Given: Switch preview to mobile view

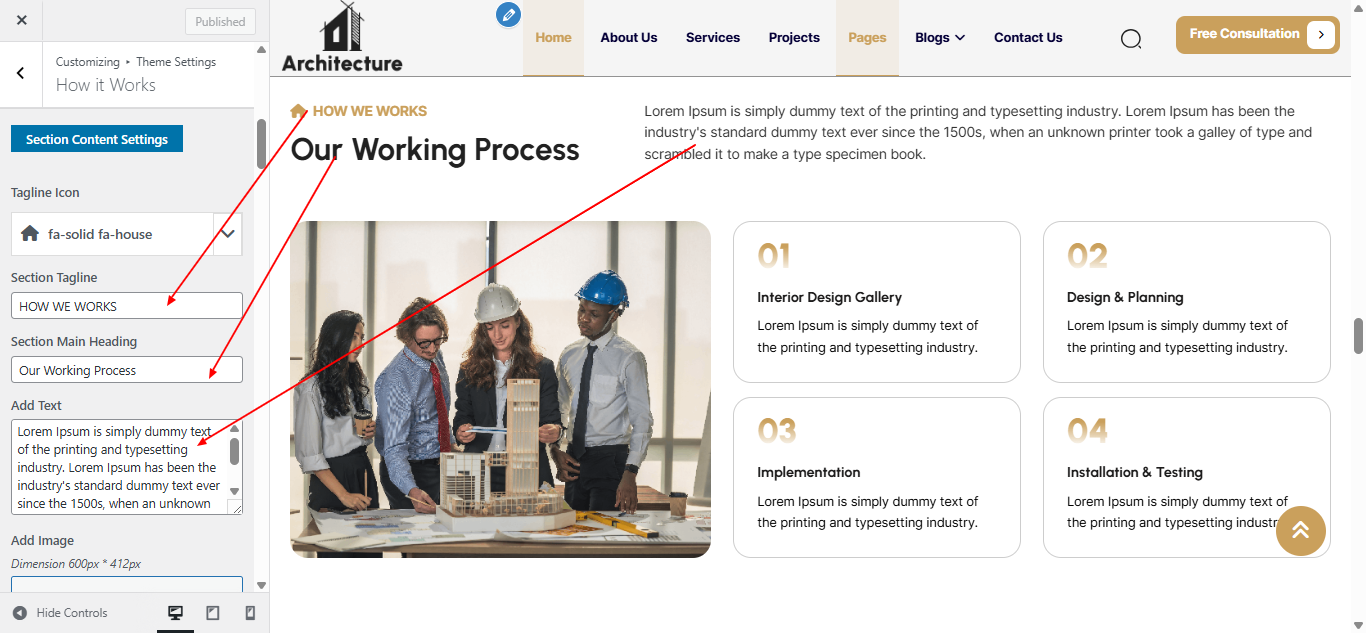Looking at the screenshot, I should [x=250, y=612].
